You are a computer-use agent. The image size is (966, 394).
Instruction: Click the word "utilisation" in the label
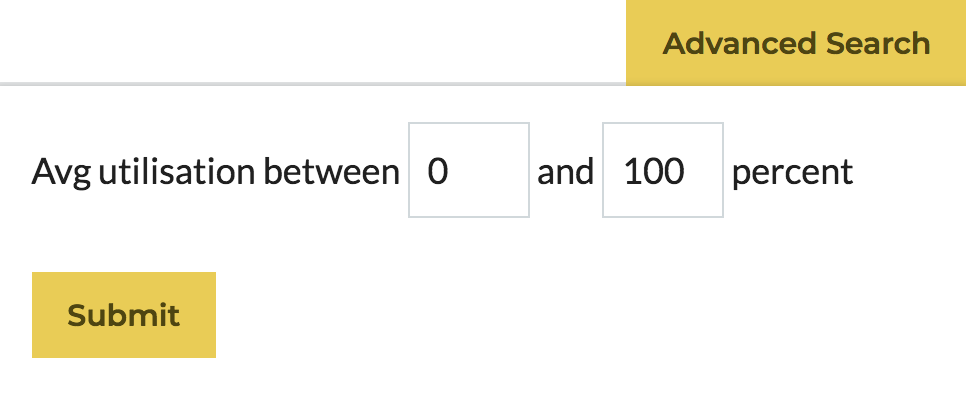pos(176,172)
